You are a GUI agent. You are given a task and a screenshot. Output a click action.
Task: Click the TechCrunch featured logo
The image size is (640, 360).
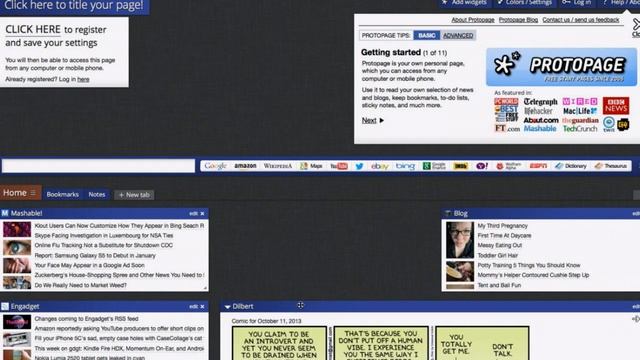(x=580, y=129)
